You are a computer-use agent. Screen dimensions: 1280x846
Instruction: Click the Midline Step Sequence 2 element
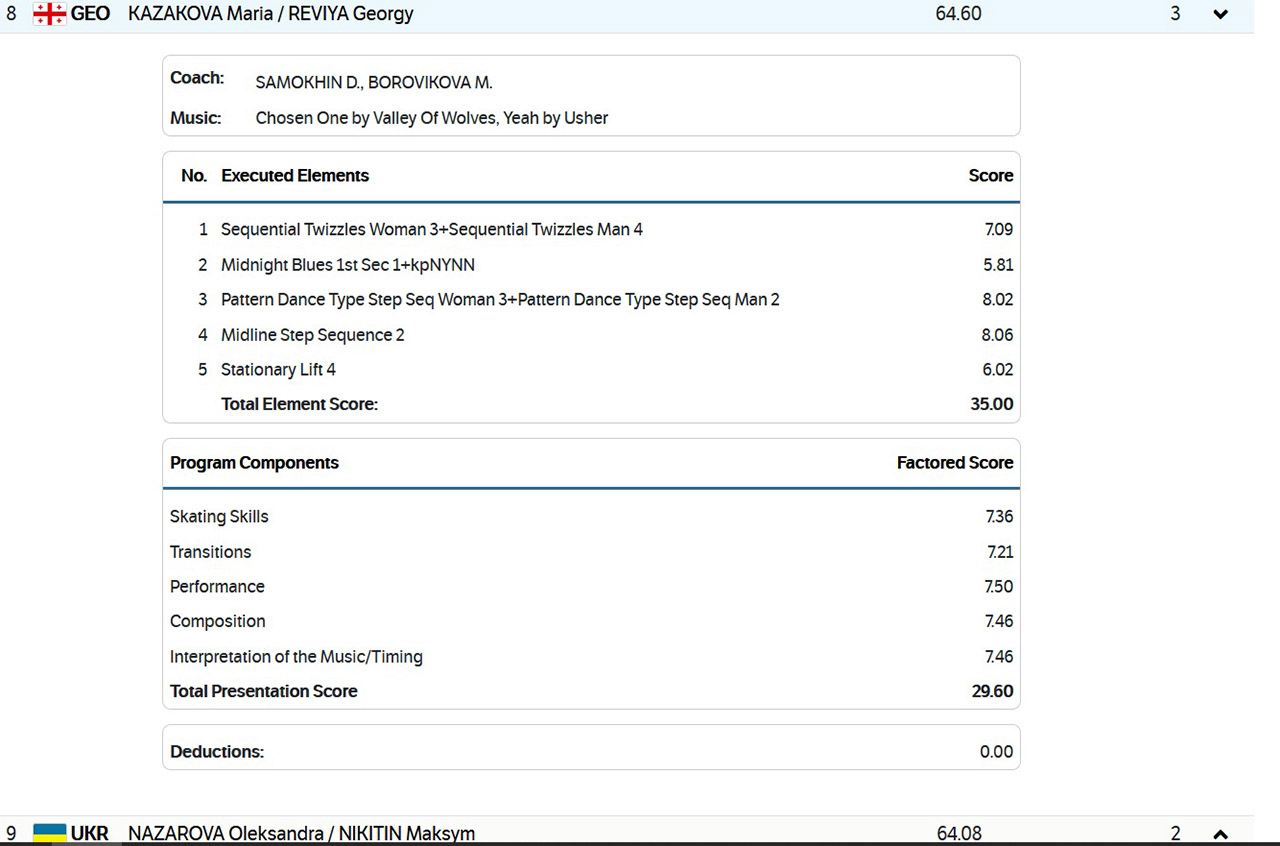(x=312, y=335)
